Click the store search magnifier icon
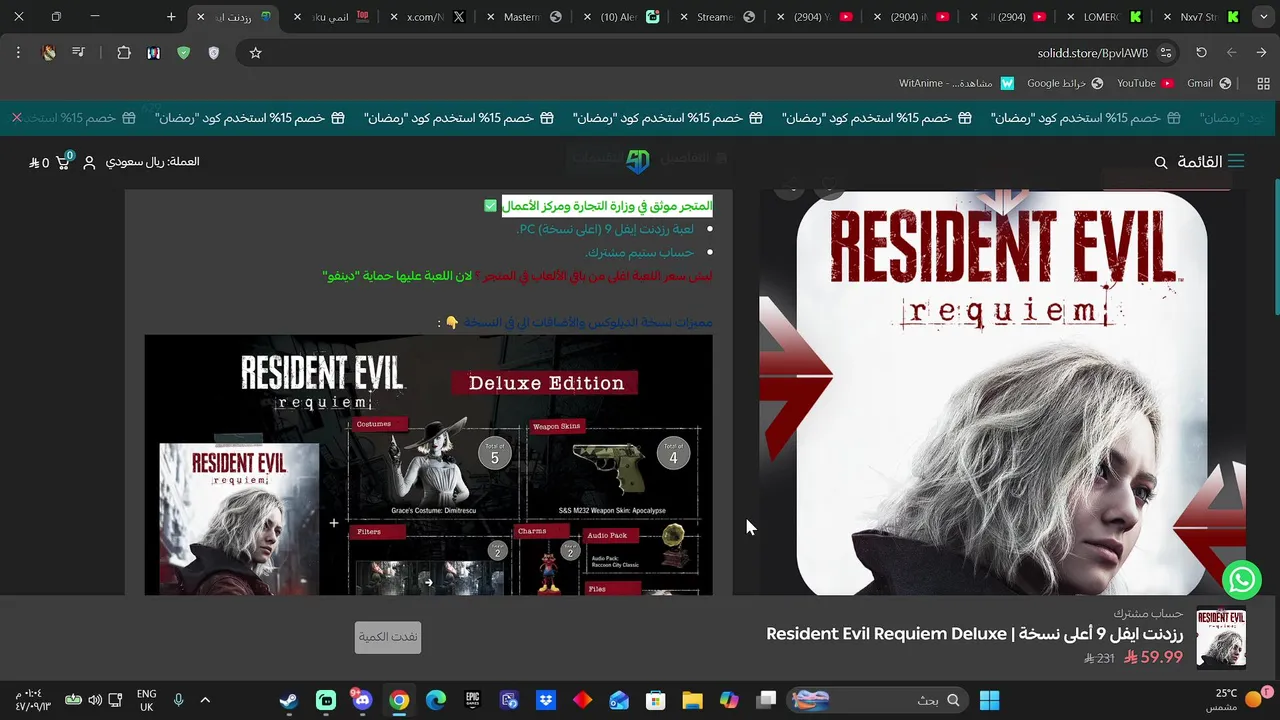 click(1161, 162)
